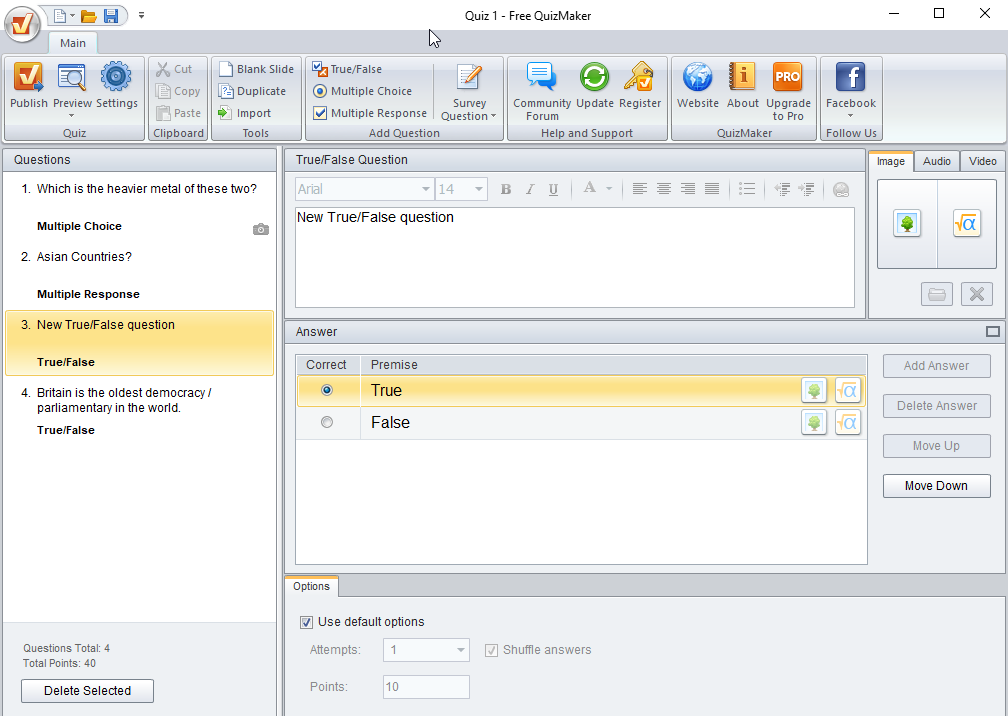
Task: Add a Multiple Response question
Action: tap(370, 113)
